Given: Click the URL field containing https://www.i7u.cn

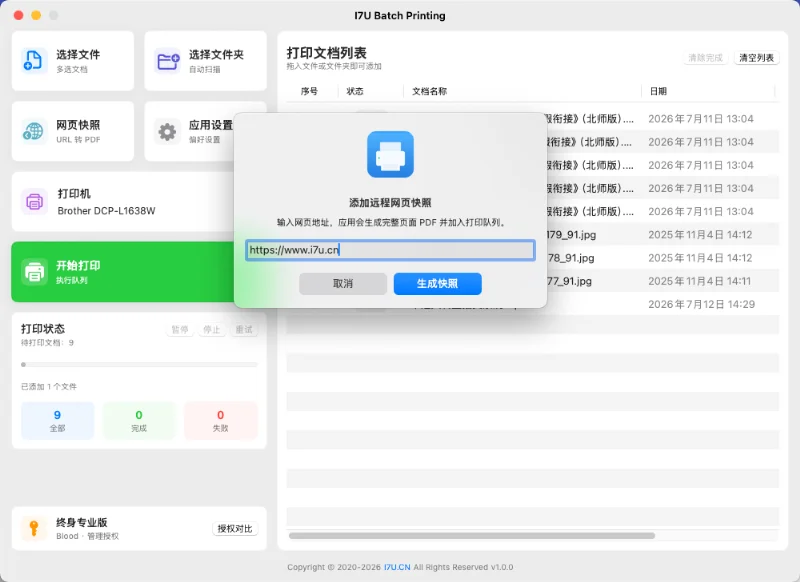Looking at the screenshot, I should 390,250.
